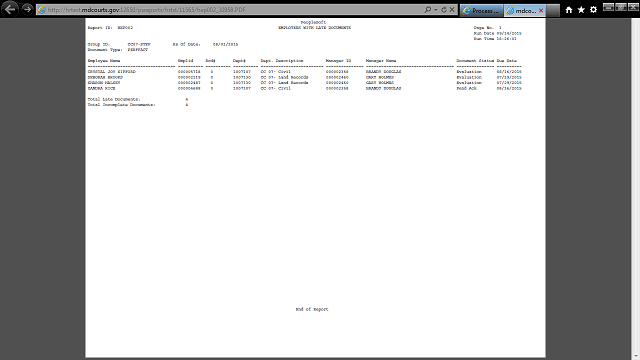Open a new blank tab
Screen dimensions: 640x360
[553, 11]
